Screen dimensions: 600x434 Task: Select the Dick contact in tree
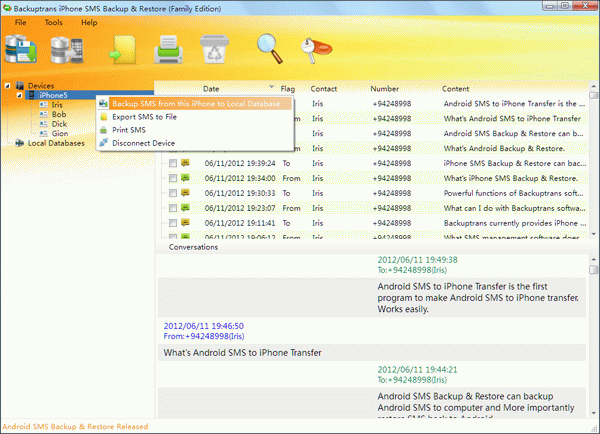[x=59, y=124]
